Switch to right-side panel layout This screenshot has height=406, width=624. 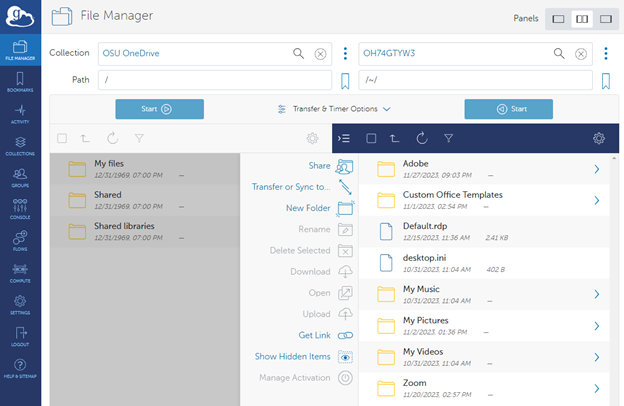pyautogui.click(x=606, y=19)
